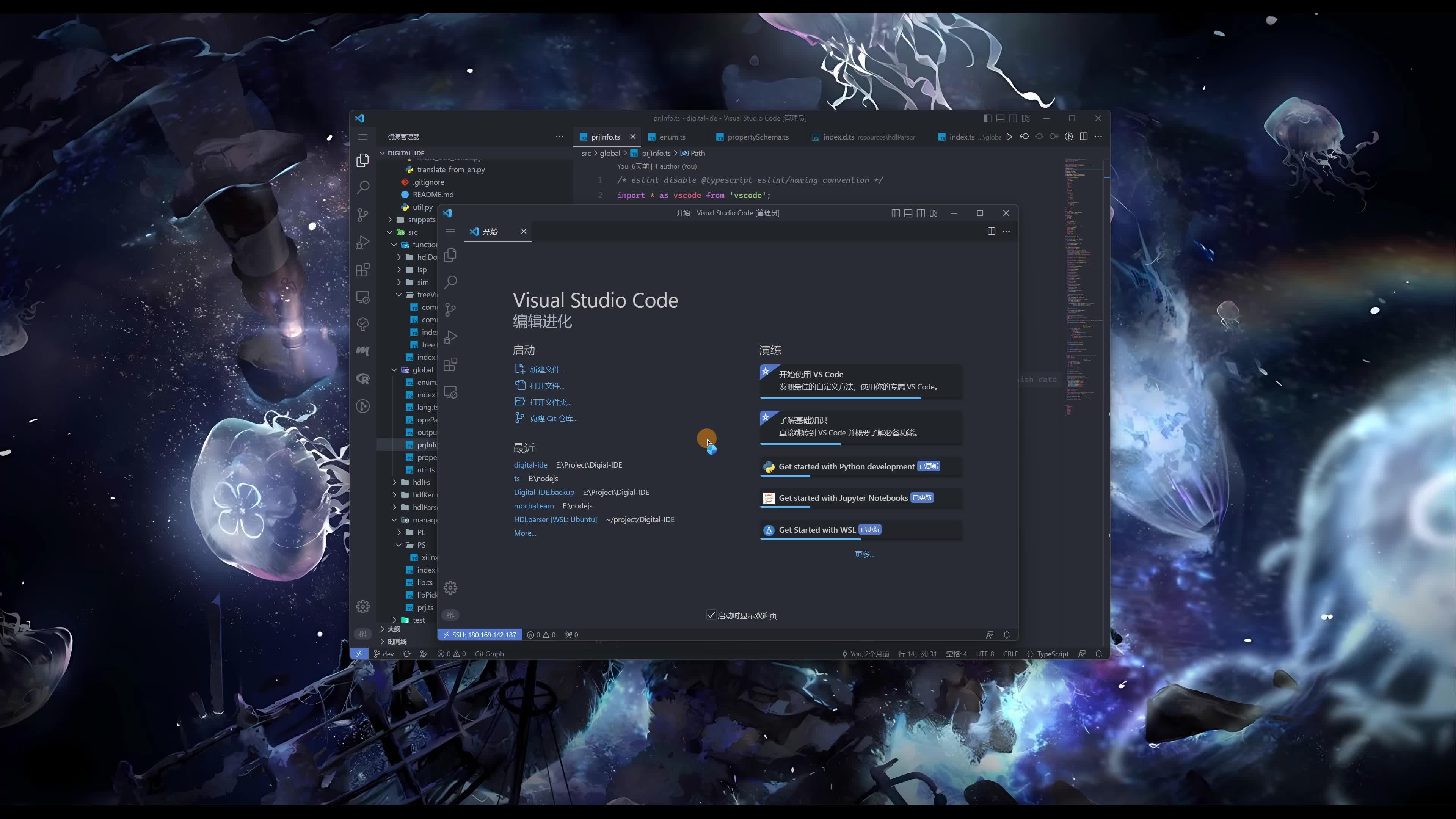Open the notifications bell in the status bar
The image size is (1456, 819).
coord(1098,653)
